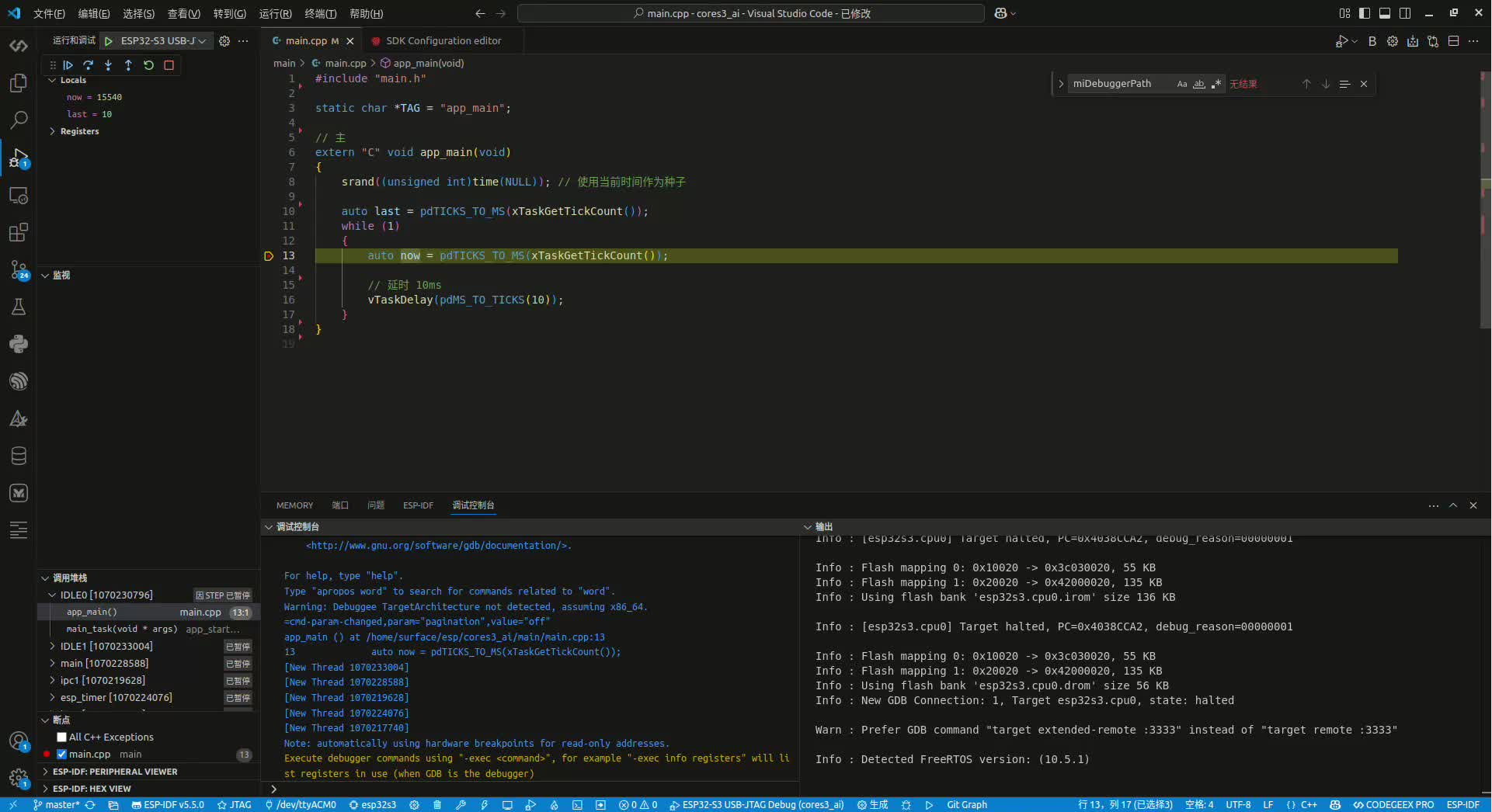Image resolution: width=1492 pixels, height=812 pixels.
Task: Restart the debug session
Action: (x=148, y=65)
